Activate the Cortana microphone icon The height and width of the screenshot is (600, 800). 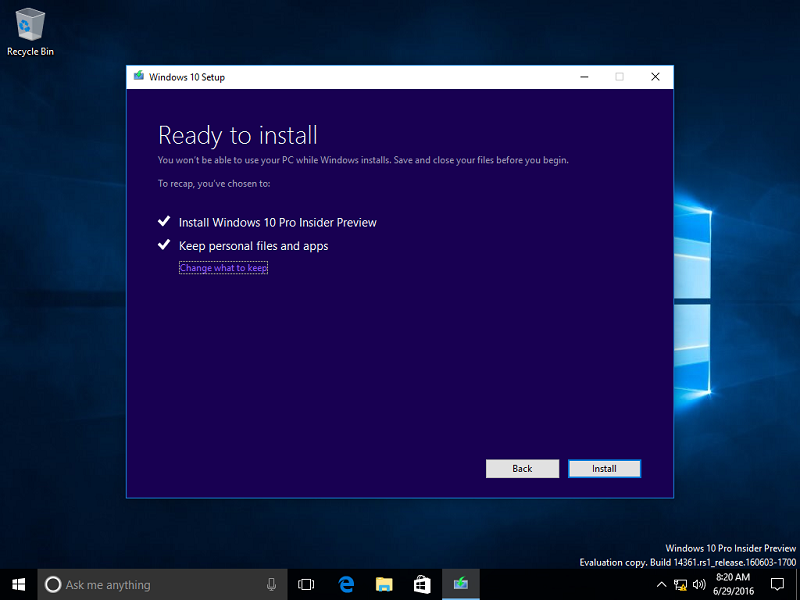click(272, 584)
